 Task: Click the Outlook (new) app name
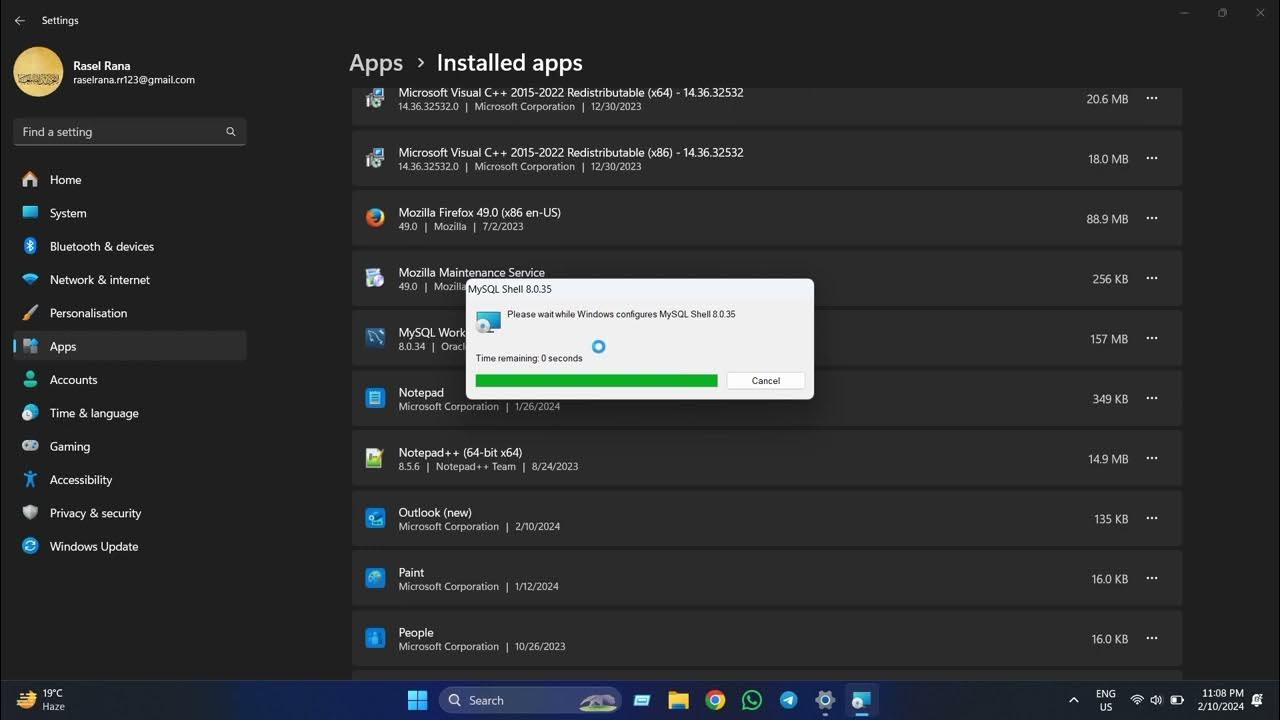(x=435, y=512)
